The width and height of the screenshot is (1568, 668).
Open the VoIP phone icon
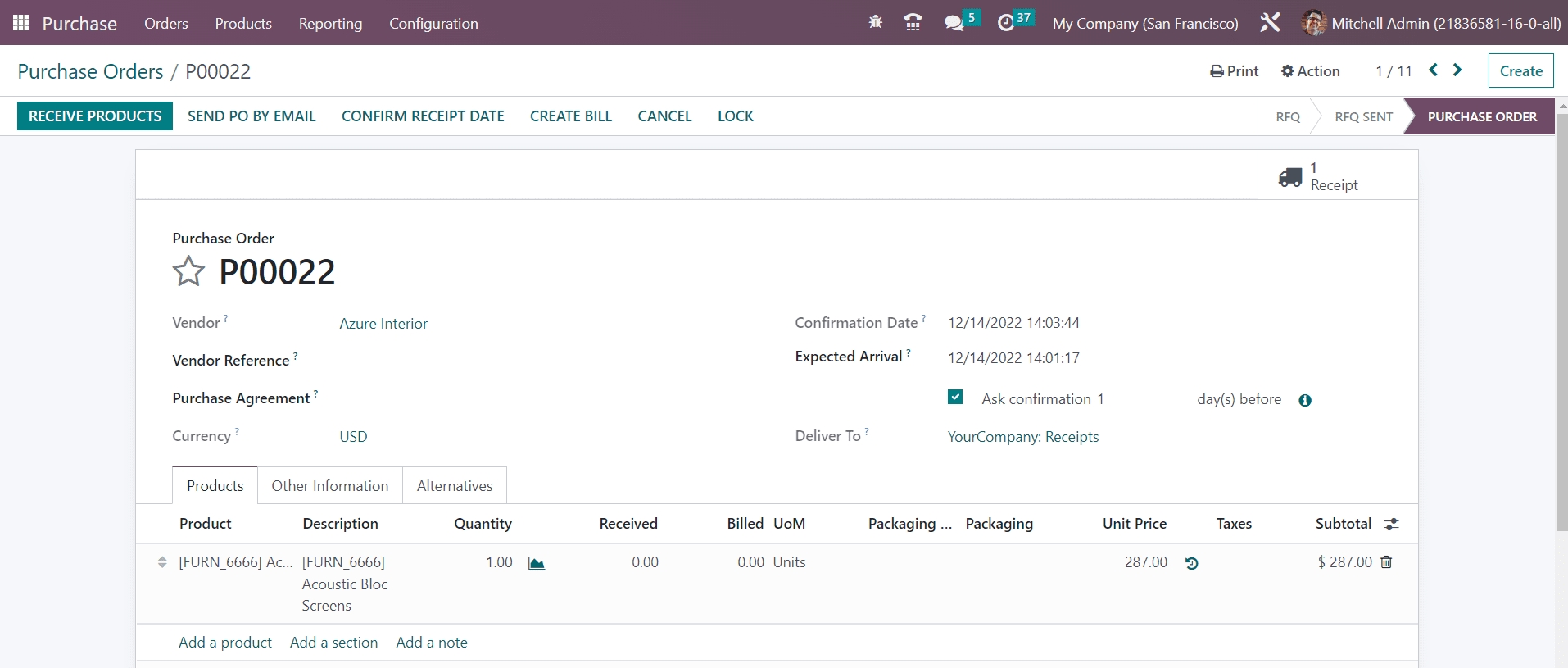[913, 23]
